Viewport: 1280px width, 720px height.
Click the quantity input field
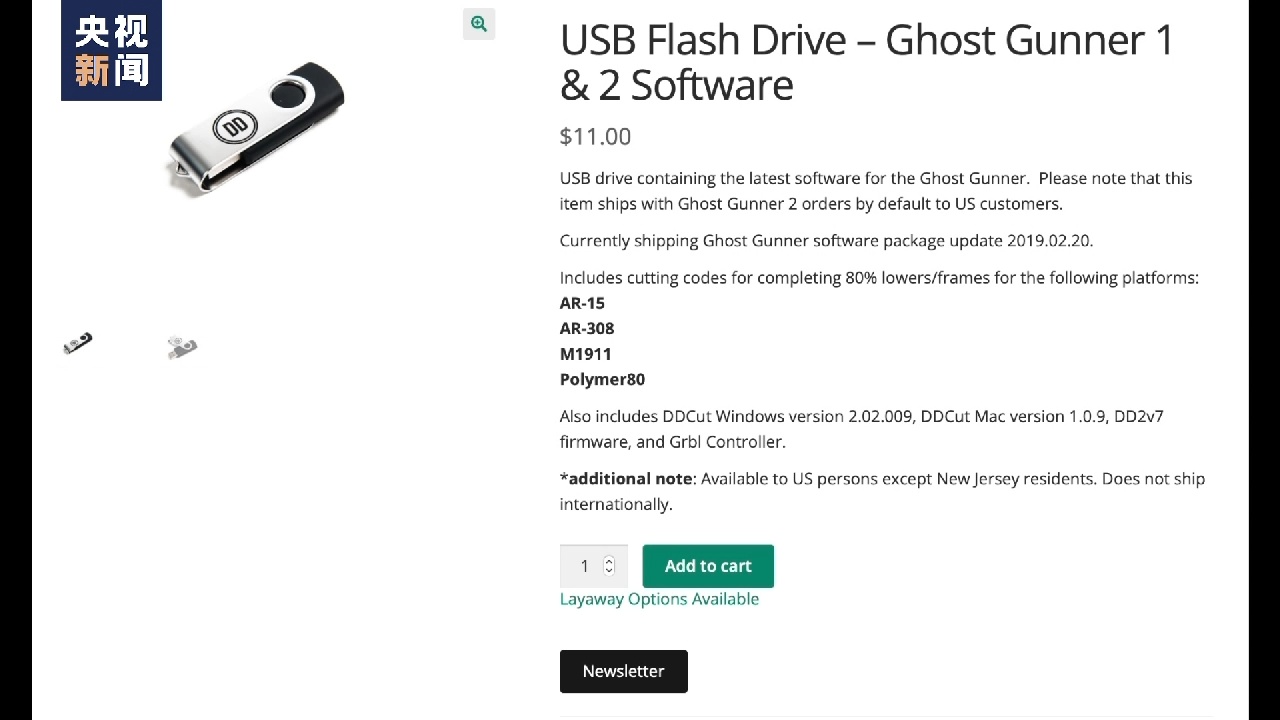585,566
